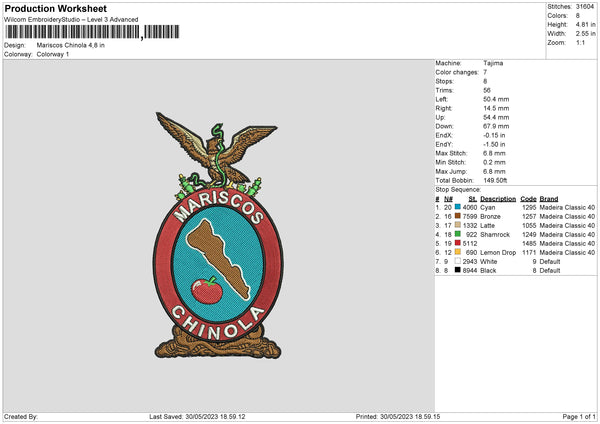Click the EndX value '-0.15 in'

coord(494,135)
